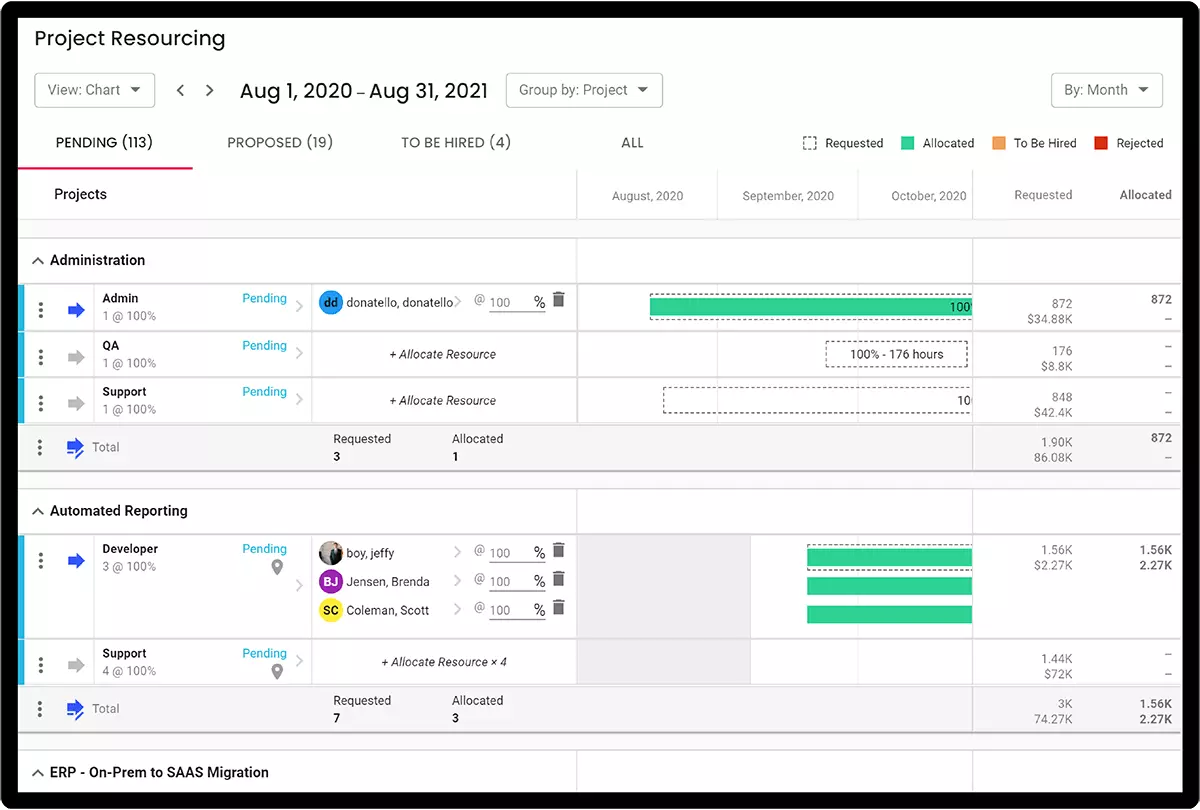Open three-dot menu for Automated Reporting Total row
Viewport: 1200px width, 810px height.
40,709
